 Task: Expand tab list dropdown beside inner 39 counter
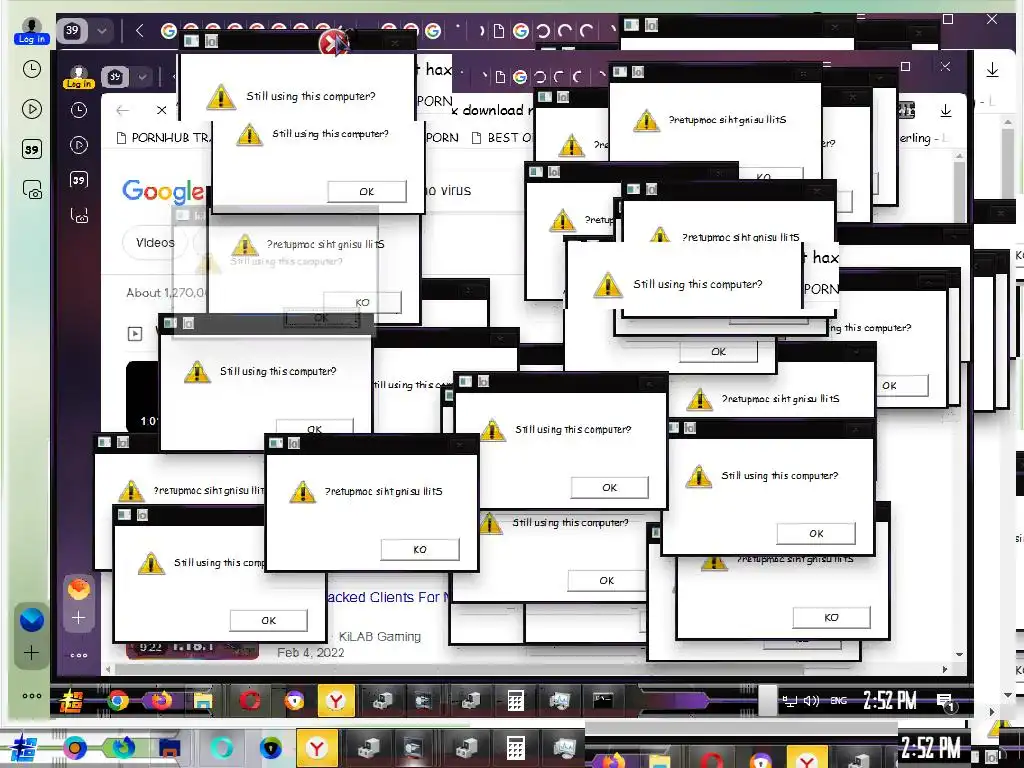coord(142,77)
